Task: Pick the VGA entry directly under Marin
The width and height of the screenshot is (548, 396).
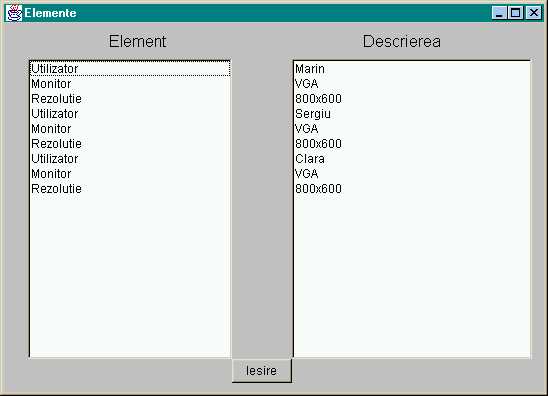Action: (x=412, y=84)
